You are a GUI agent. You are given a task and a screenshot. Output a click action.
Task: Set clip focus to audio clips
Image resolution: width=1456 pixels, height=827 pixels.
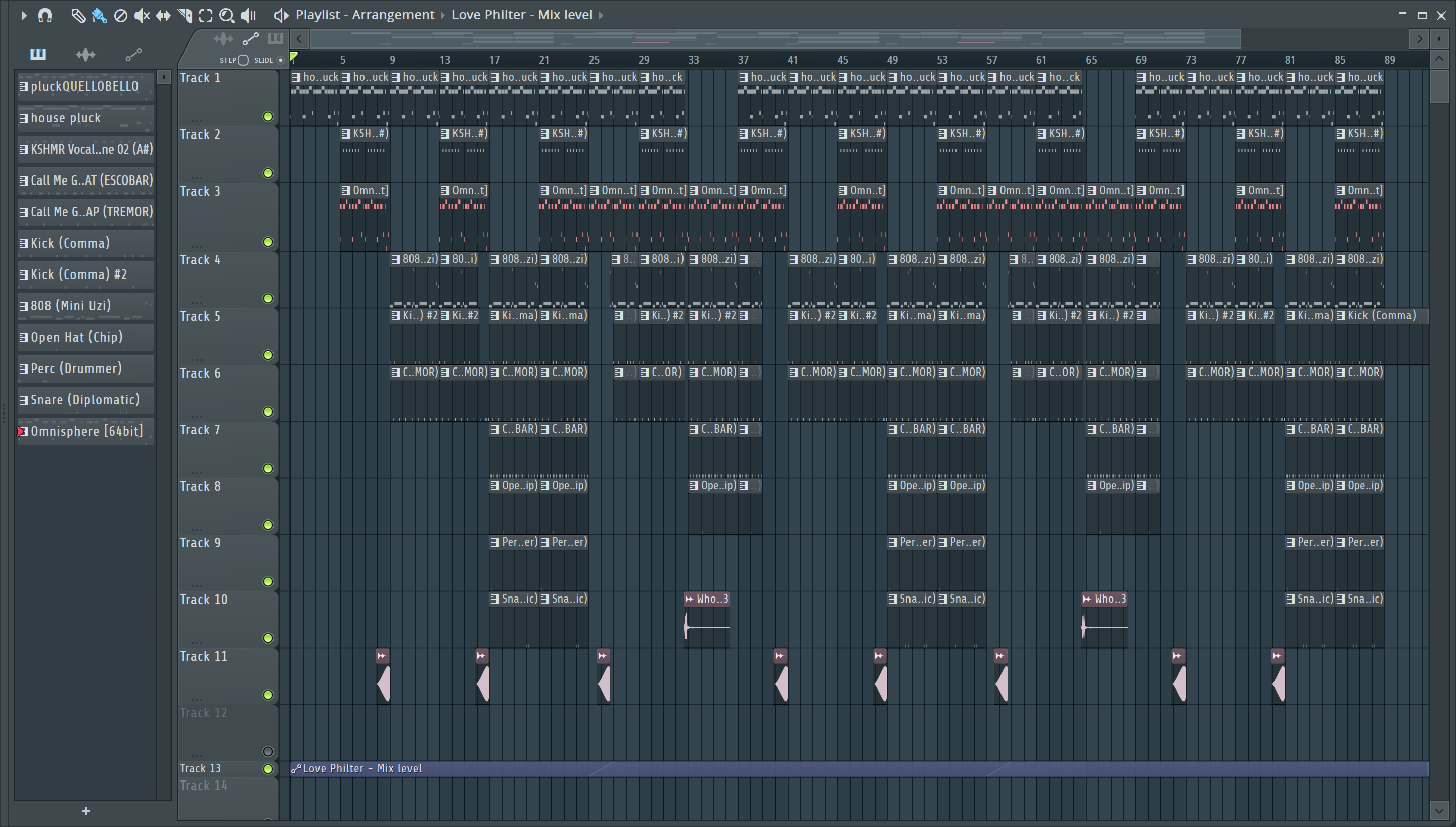click(223, 39)
